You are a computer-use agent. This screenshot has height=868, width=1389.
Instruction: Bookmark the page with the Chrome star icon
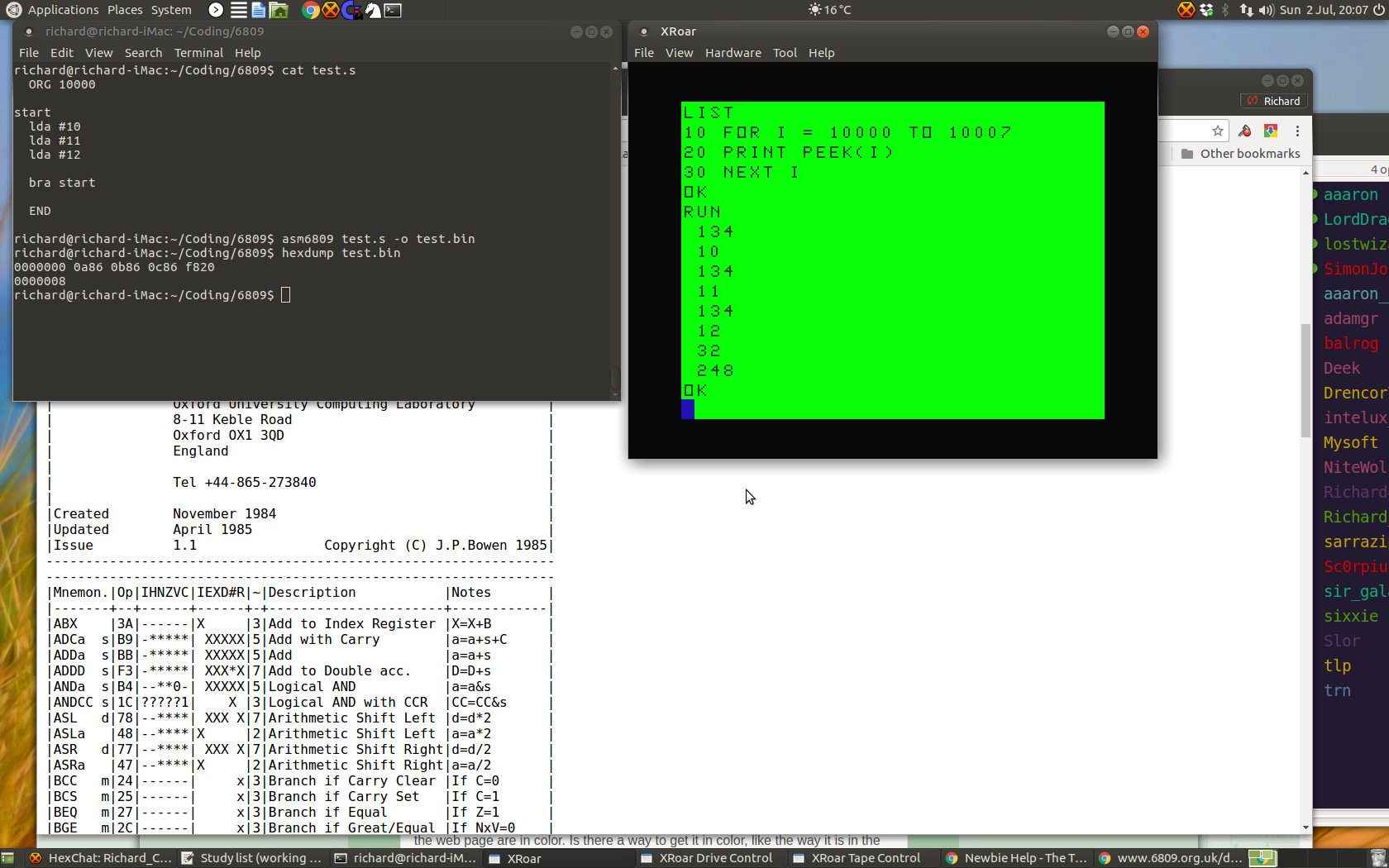tap(1217, 131)
